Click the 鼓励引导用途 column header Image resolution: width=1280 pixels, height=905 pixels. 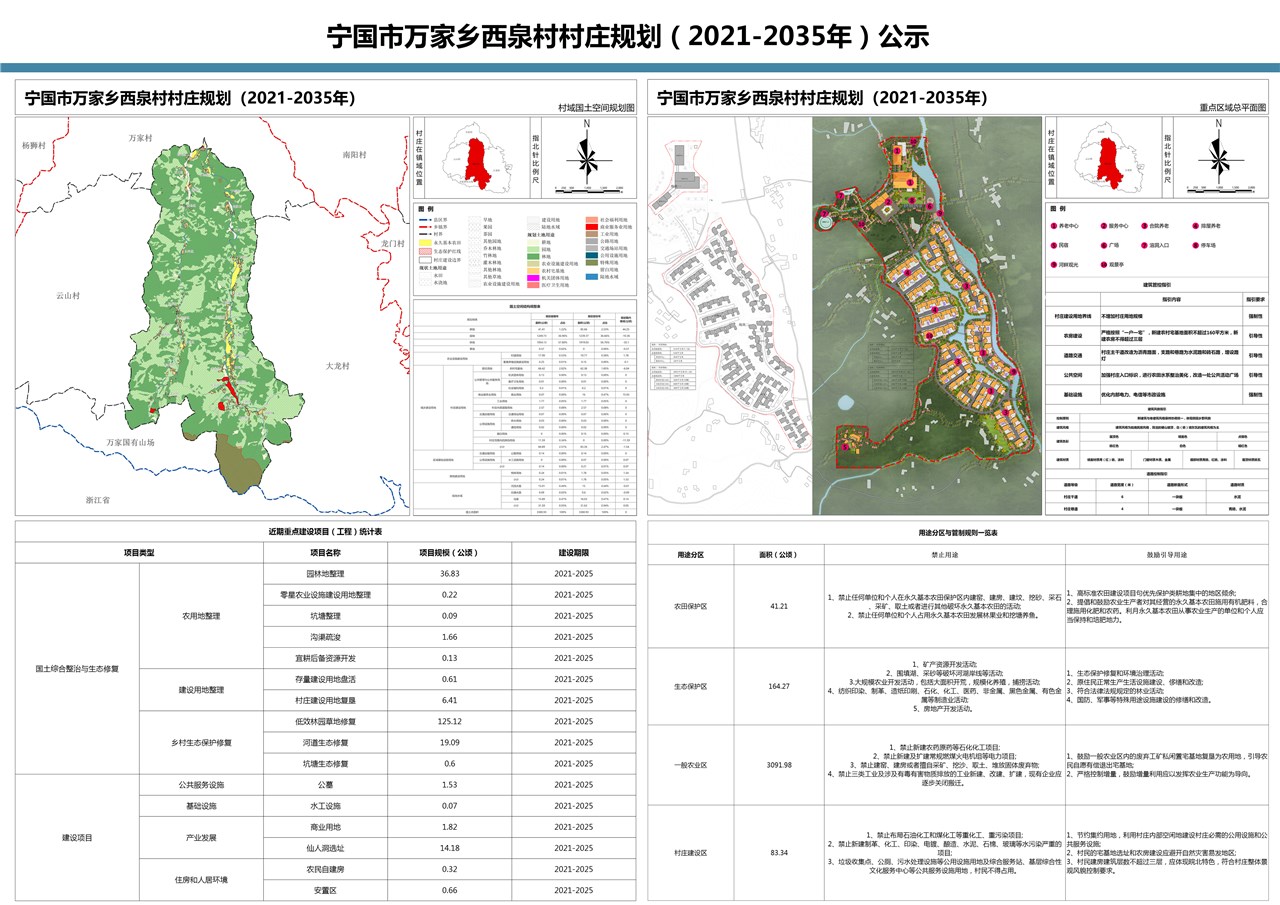[x=1167, y=555]
